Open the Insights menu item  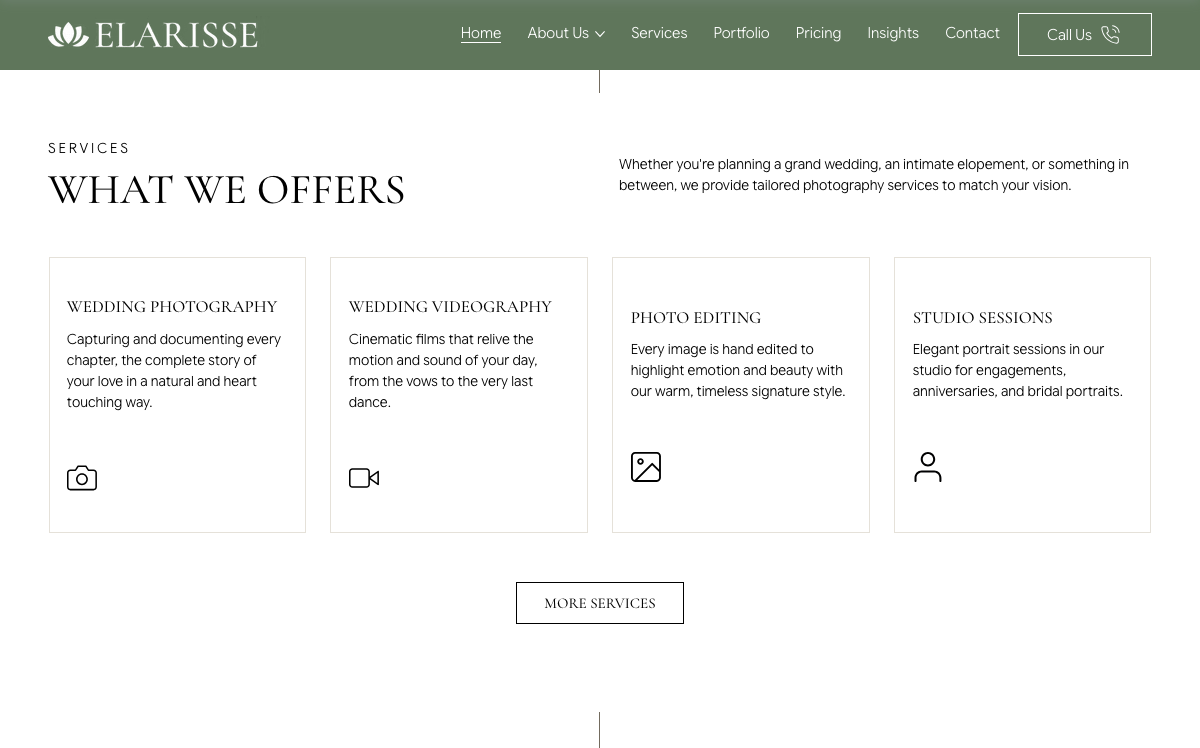(x=893, y=33)
